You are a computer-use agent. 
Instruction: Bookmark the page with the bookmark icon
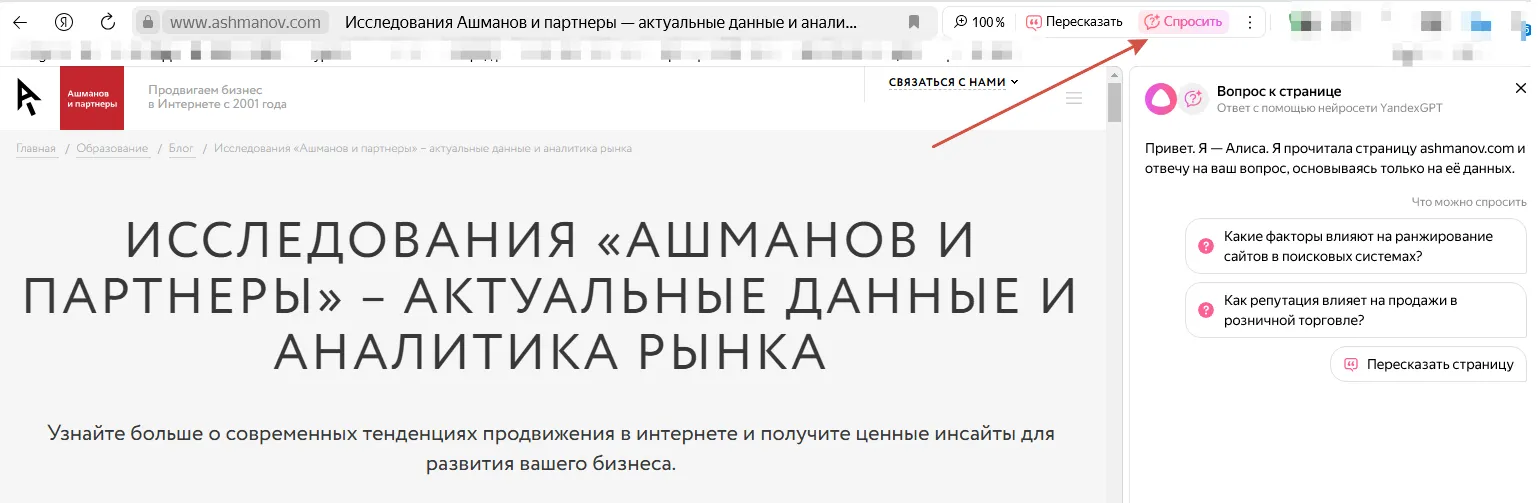click(914, 22)
